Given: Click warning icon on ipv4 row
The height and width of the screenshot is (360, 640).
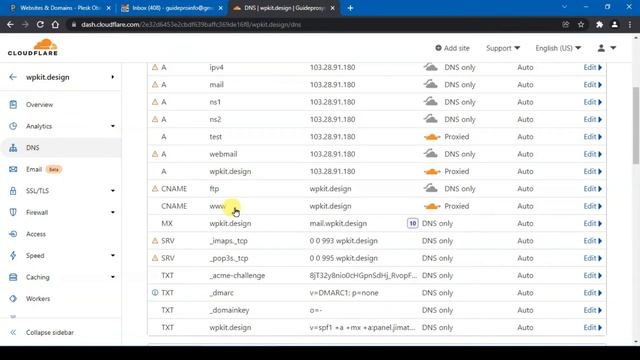Looking at the screenshot, I should [x=155, y=67].
